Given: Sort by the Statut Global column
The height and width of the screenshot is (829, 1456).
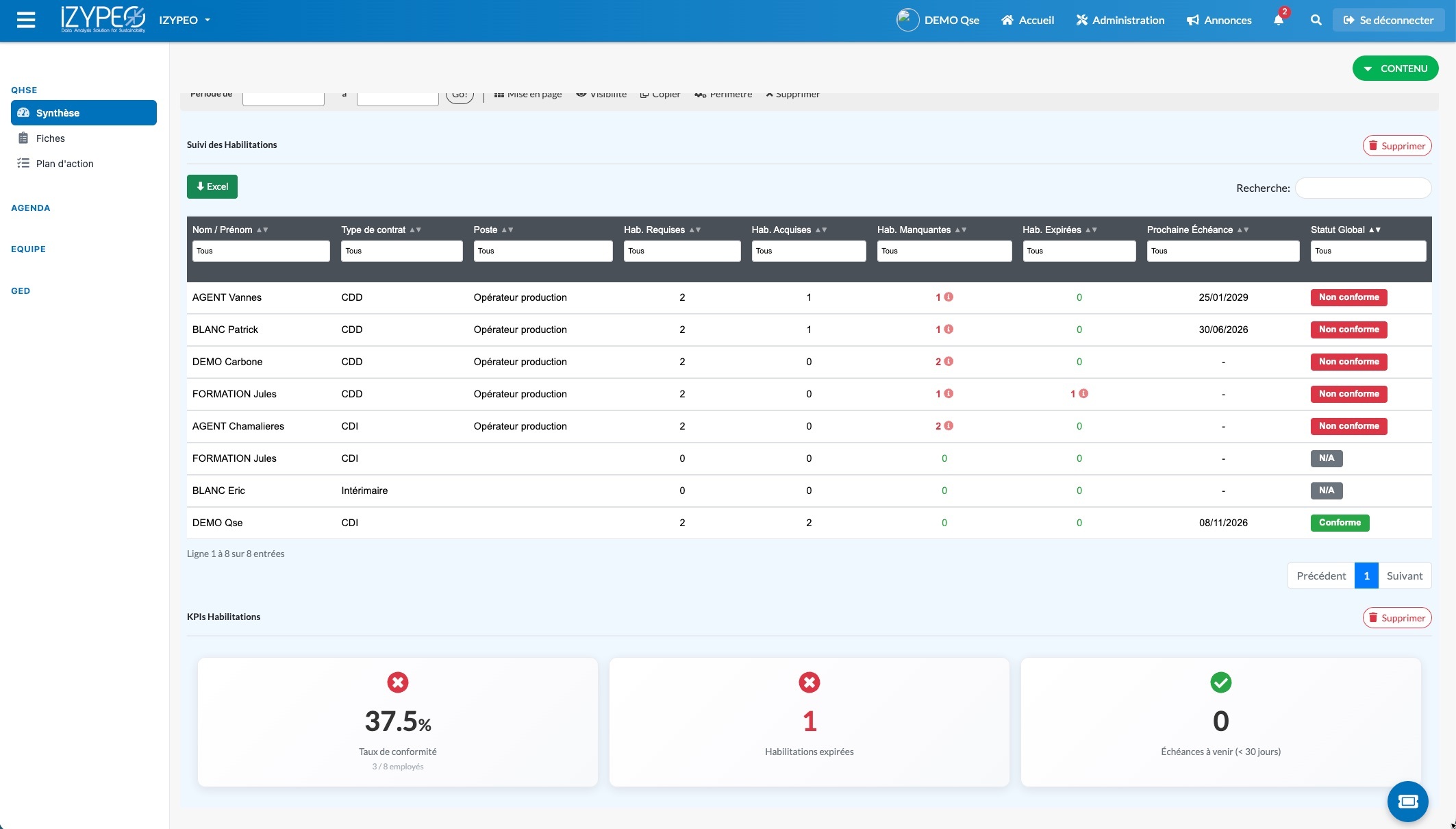Looking at the screenshot, I should (x=1375, y=230).
